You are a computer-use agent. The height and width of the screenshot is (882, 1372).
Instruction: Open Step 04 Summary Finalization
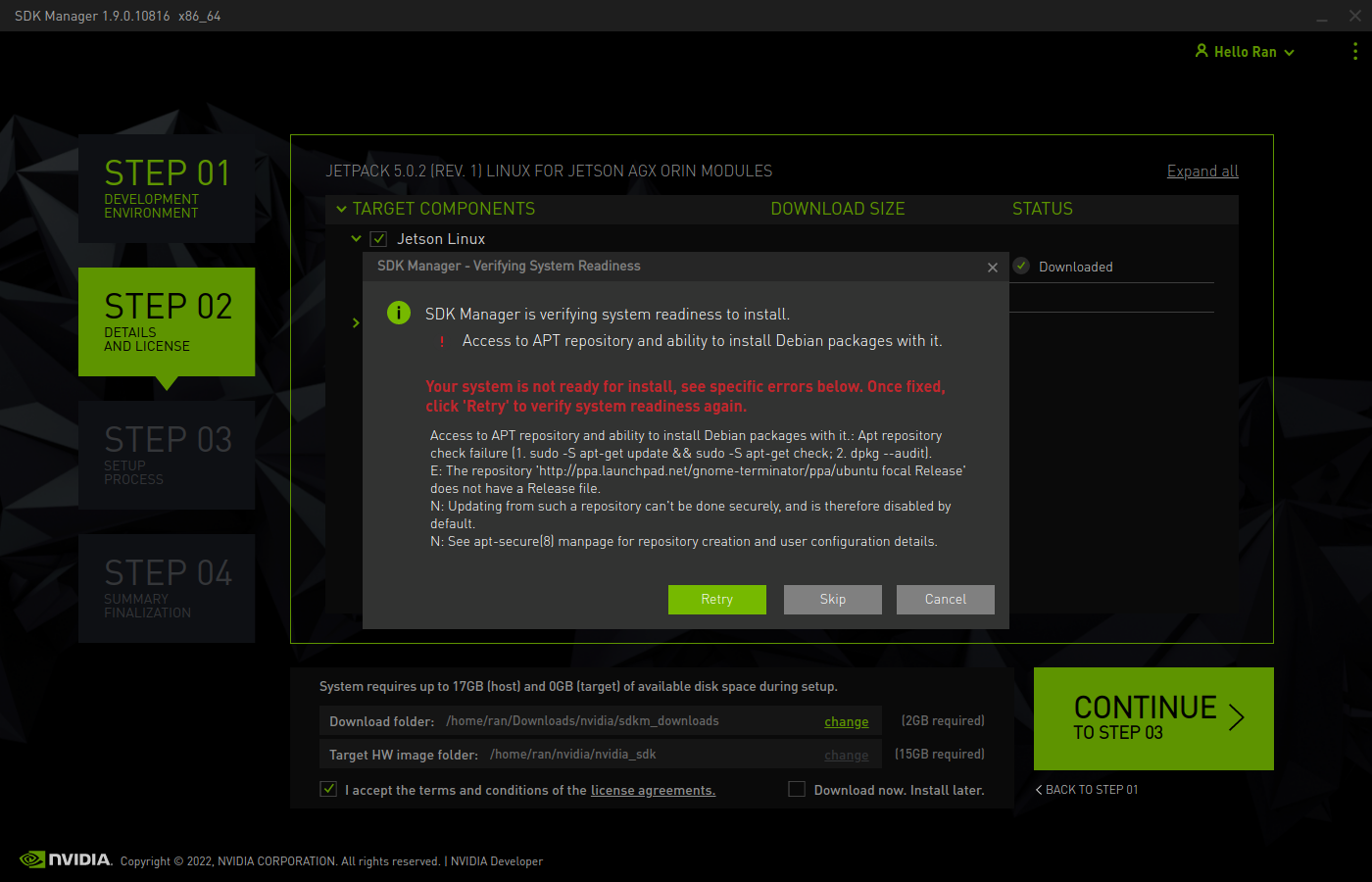(167, 588)
